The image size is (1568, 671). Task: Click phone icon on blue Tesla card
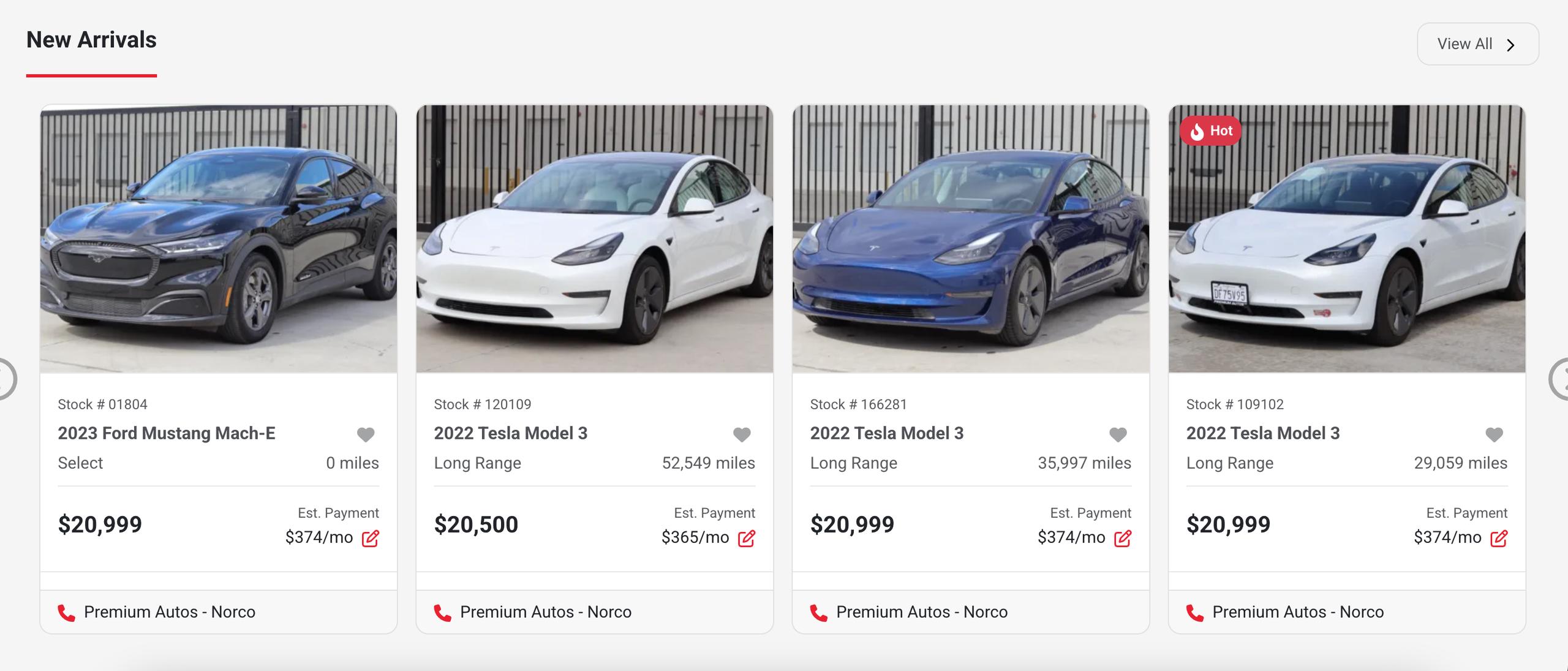[818, 612]
